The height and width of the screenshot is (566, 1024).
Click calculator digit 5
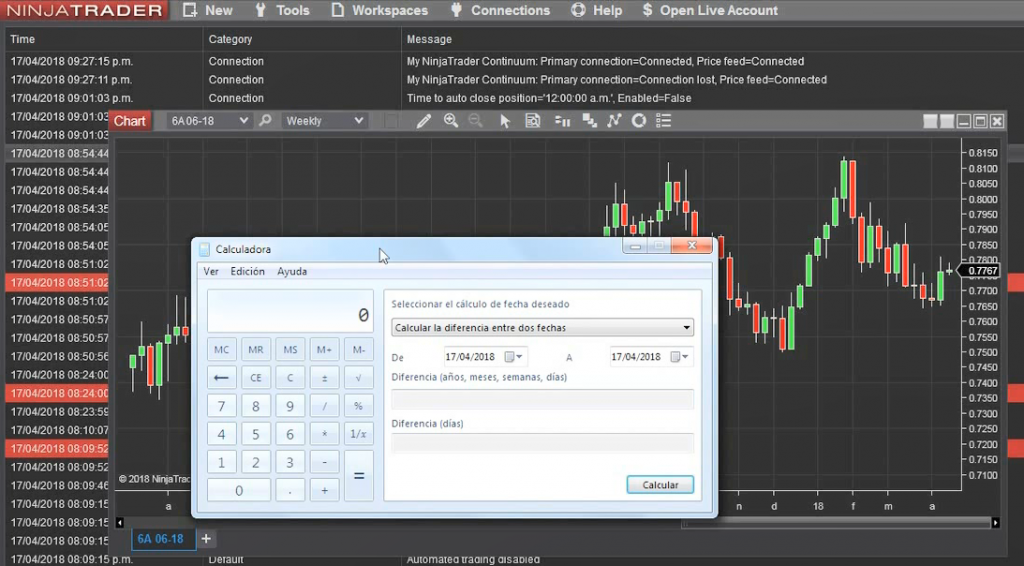tap(256, 434)
